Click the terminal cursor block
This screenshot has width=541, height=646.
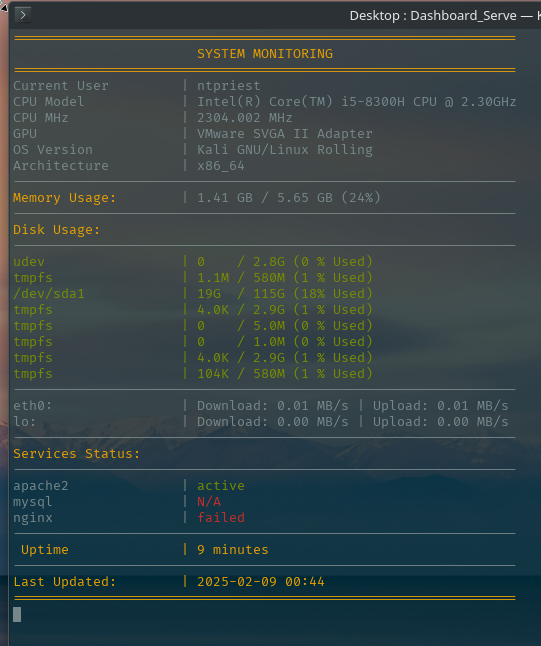coord(17,614)
